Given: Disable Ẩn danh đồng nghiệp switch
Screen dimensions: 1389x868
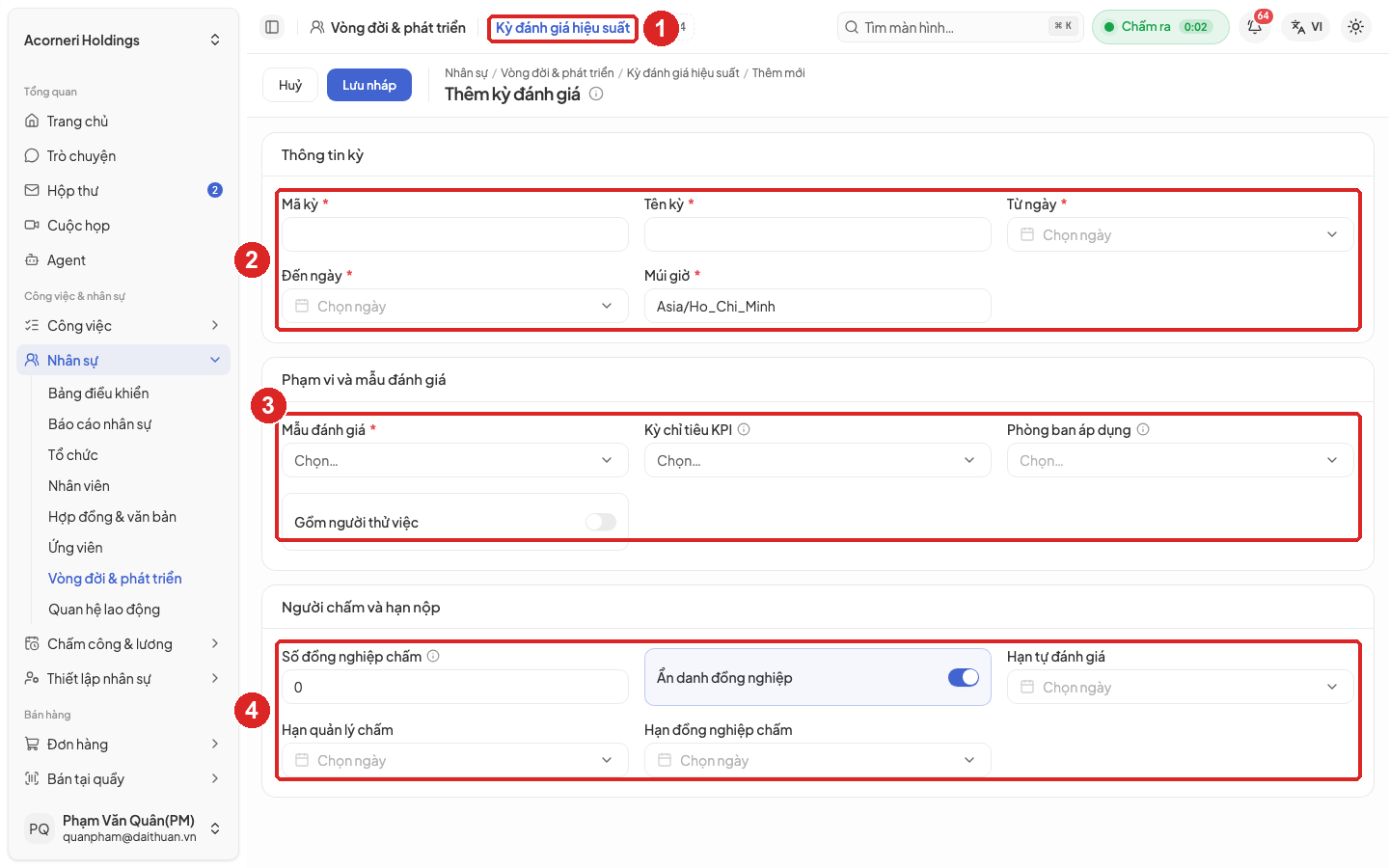Looking at the screenshot, I should (964, 677).
